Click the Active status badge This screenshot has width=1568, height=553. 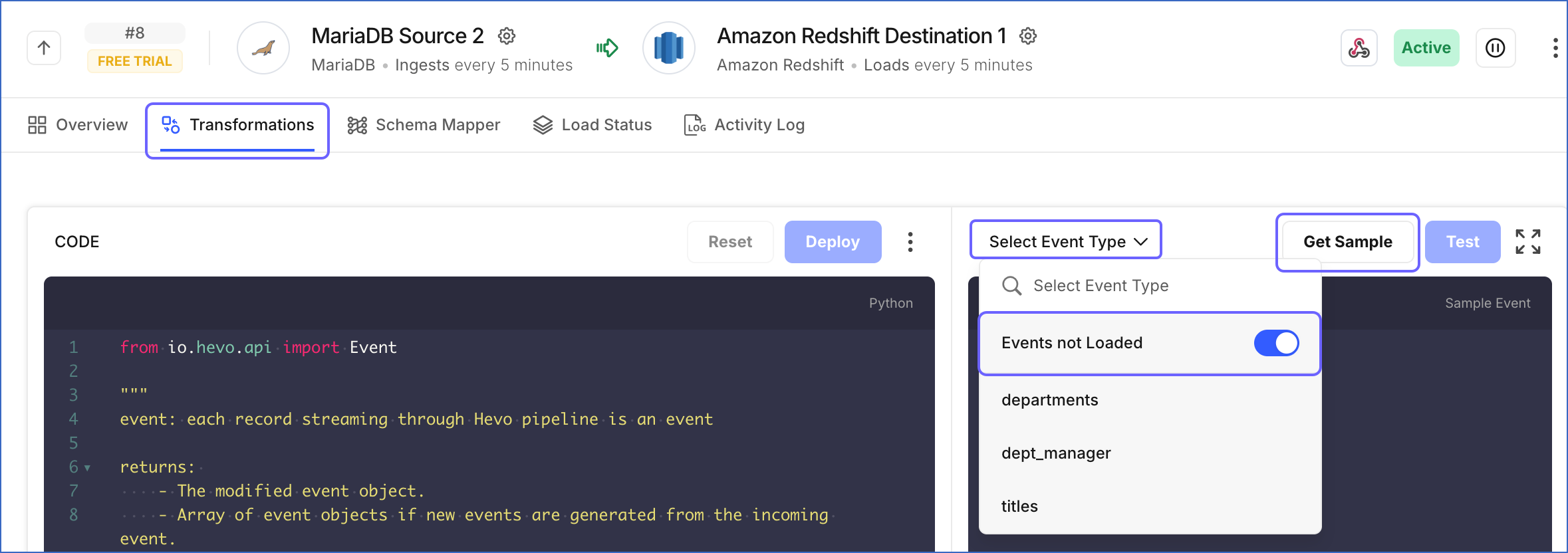click(1426, 48)
